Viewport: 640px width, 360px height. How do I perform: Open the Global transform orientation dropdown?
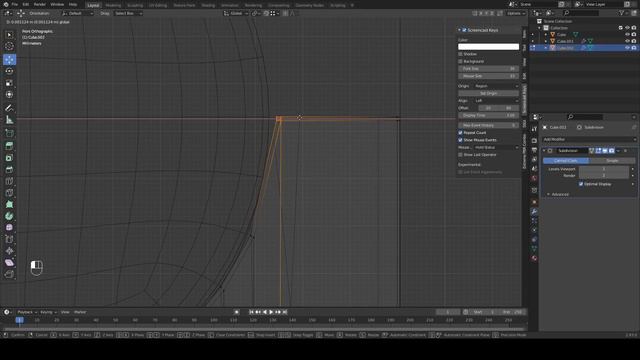point(236,13)
